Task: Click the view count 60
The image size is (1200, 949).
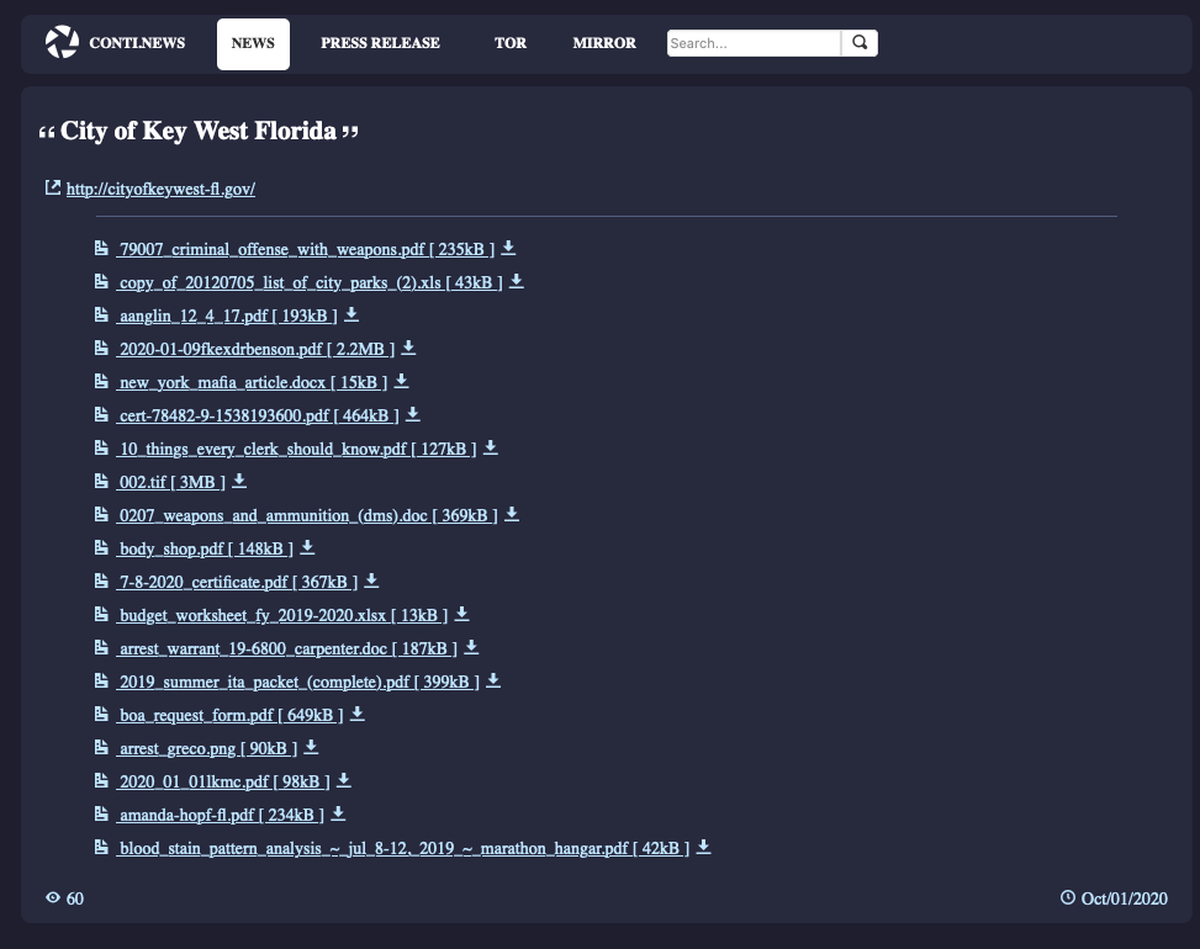Action: pos(75,898)
